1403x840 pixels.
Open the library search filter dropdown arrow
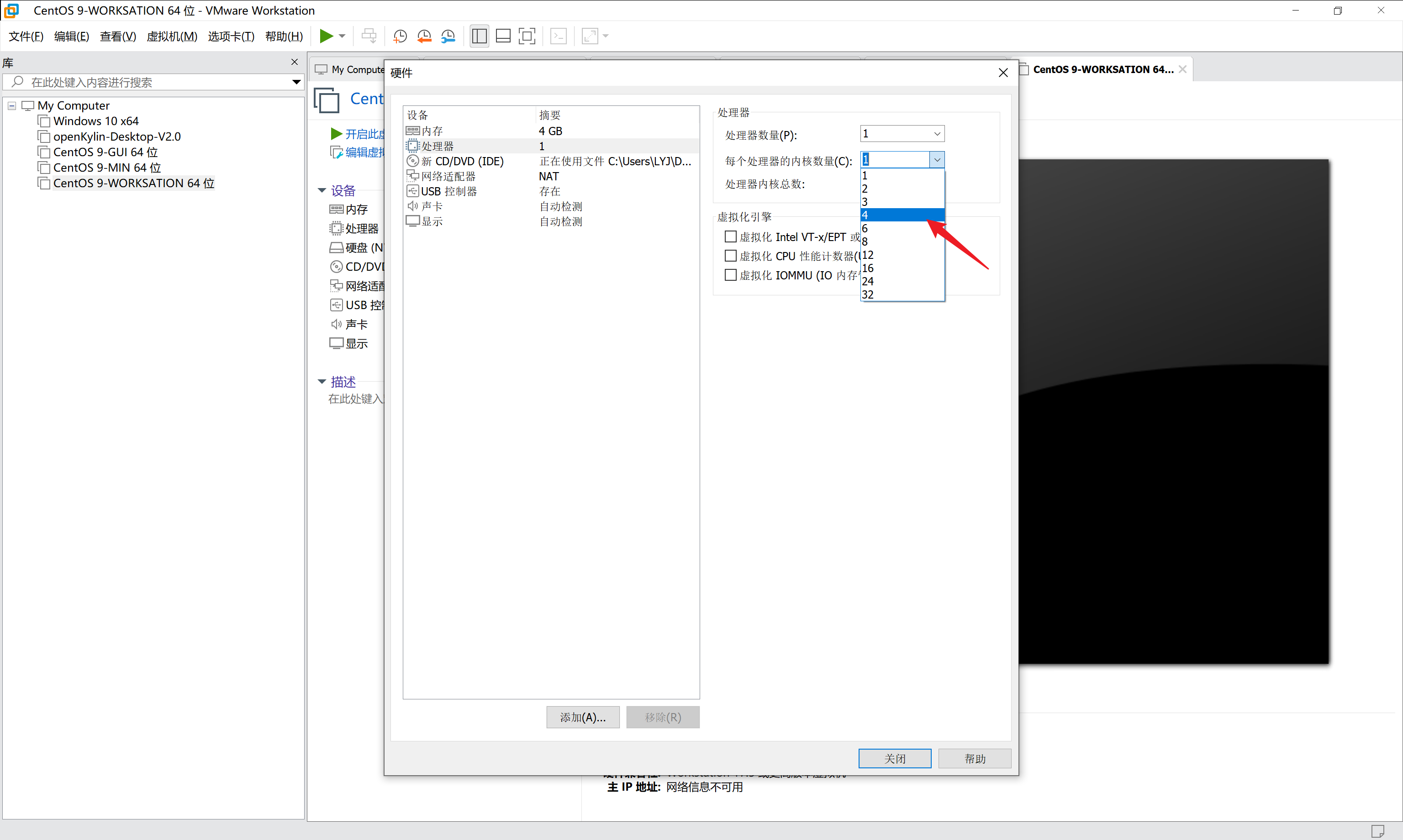(296, 82)
